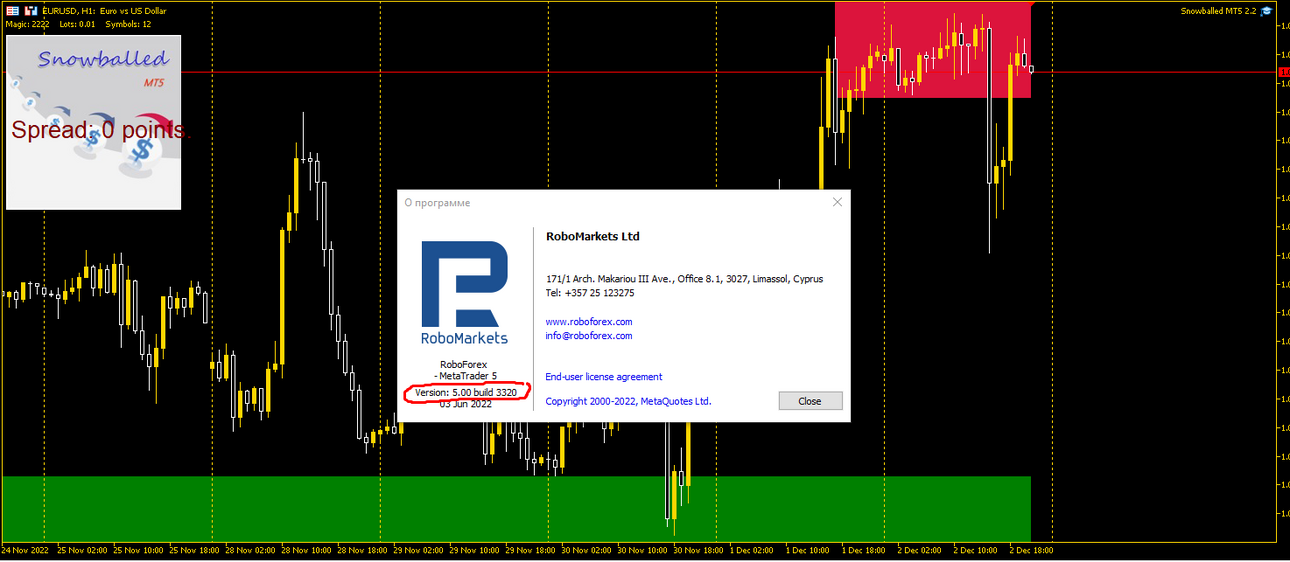Click the '03 Jun 2022' build date
1290x562 pixels.
pyautogui.click(x=466, y=404)
